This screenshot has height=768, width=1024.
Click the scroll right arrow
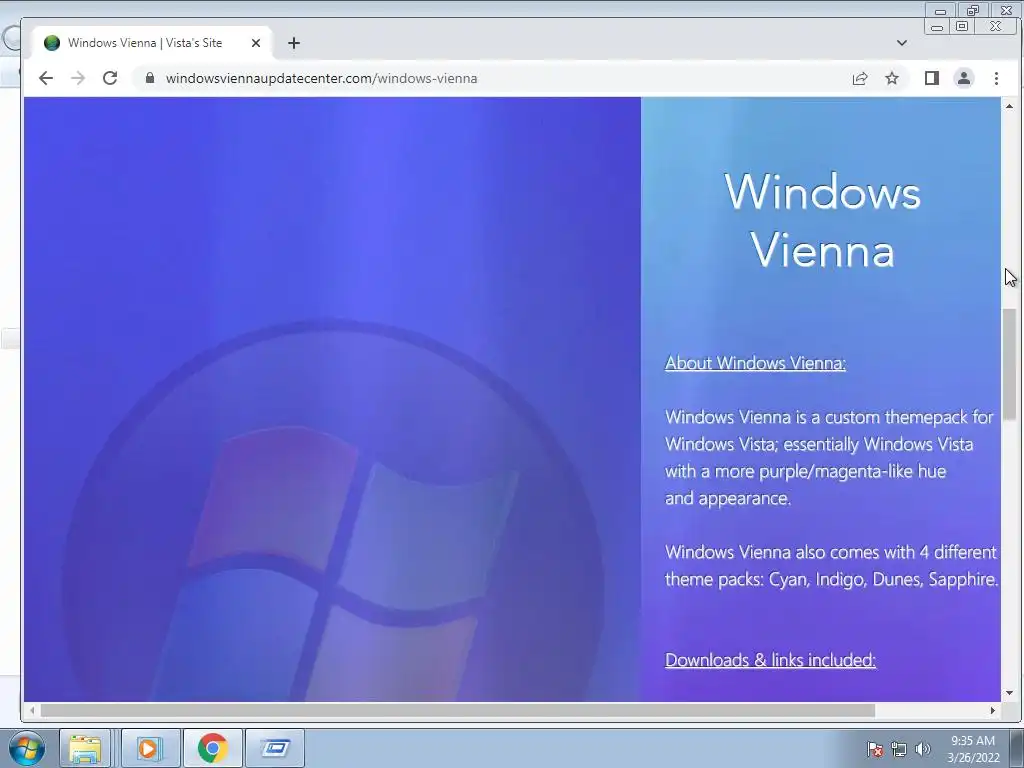(x=993, y=711)
